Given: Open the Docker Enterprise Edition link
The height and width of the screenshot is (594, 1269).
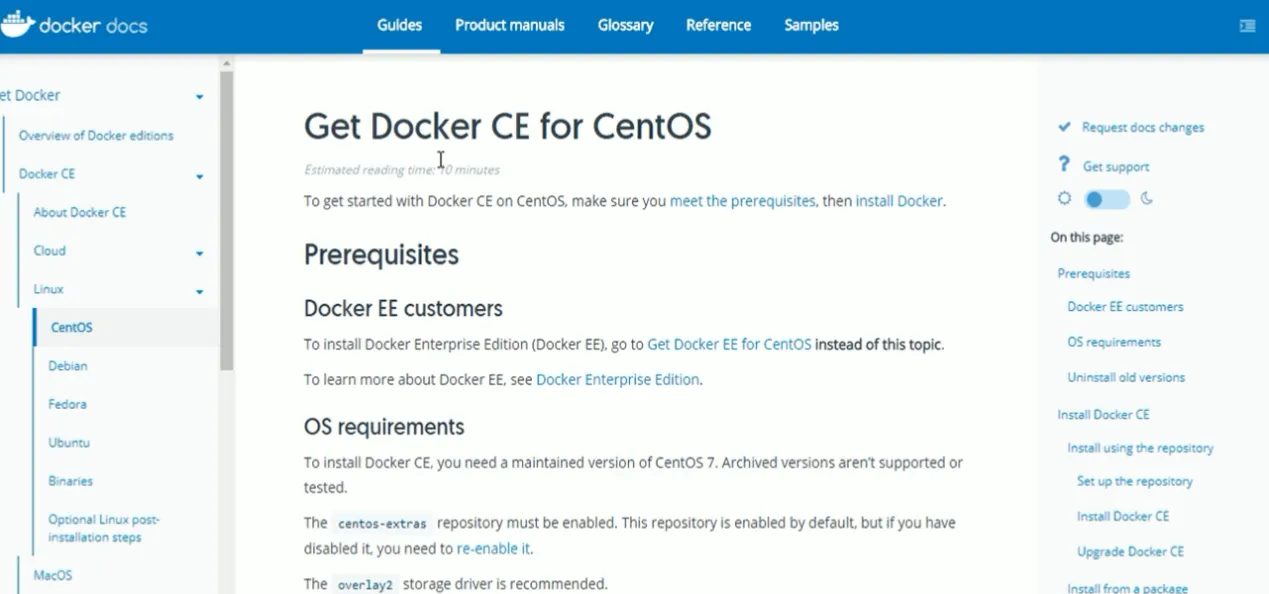Looking at the screenshot, I should coord(617,379).
